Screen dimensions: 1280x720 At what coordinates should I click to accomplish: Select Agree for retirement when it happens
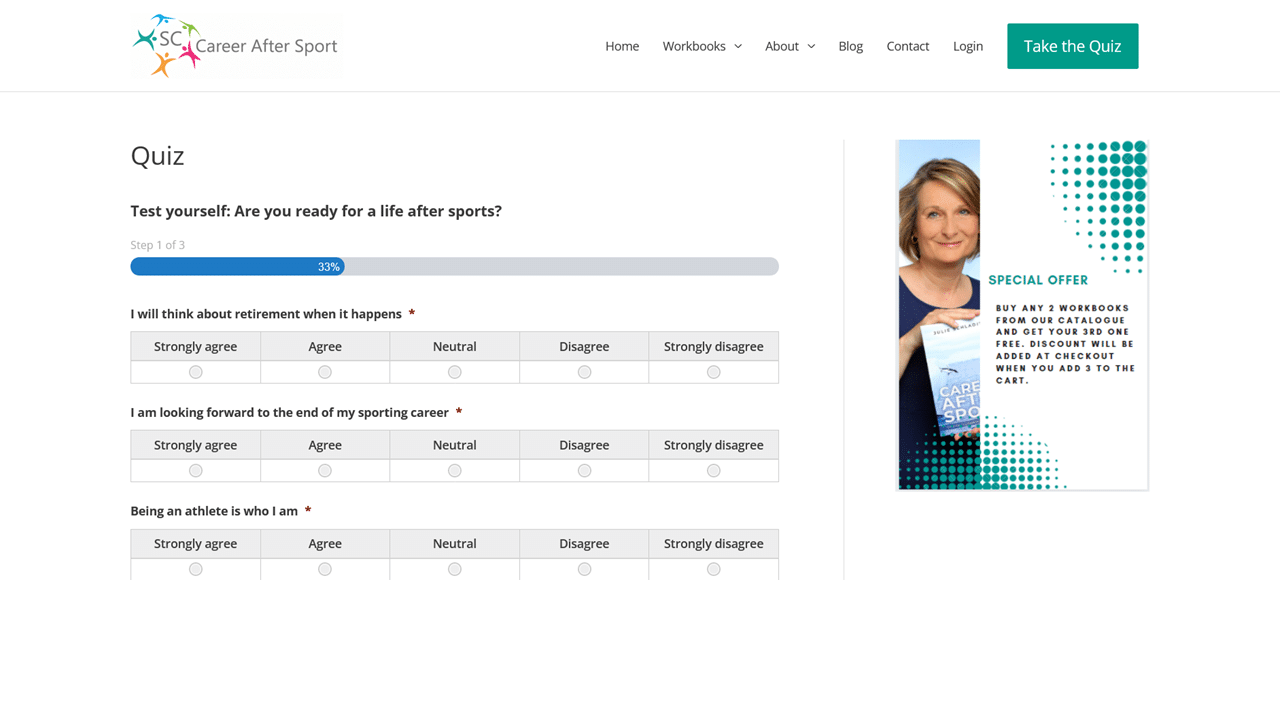click(x=325, y=372)
